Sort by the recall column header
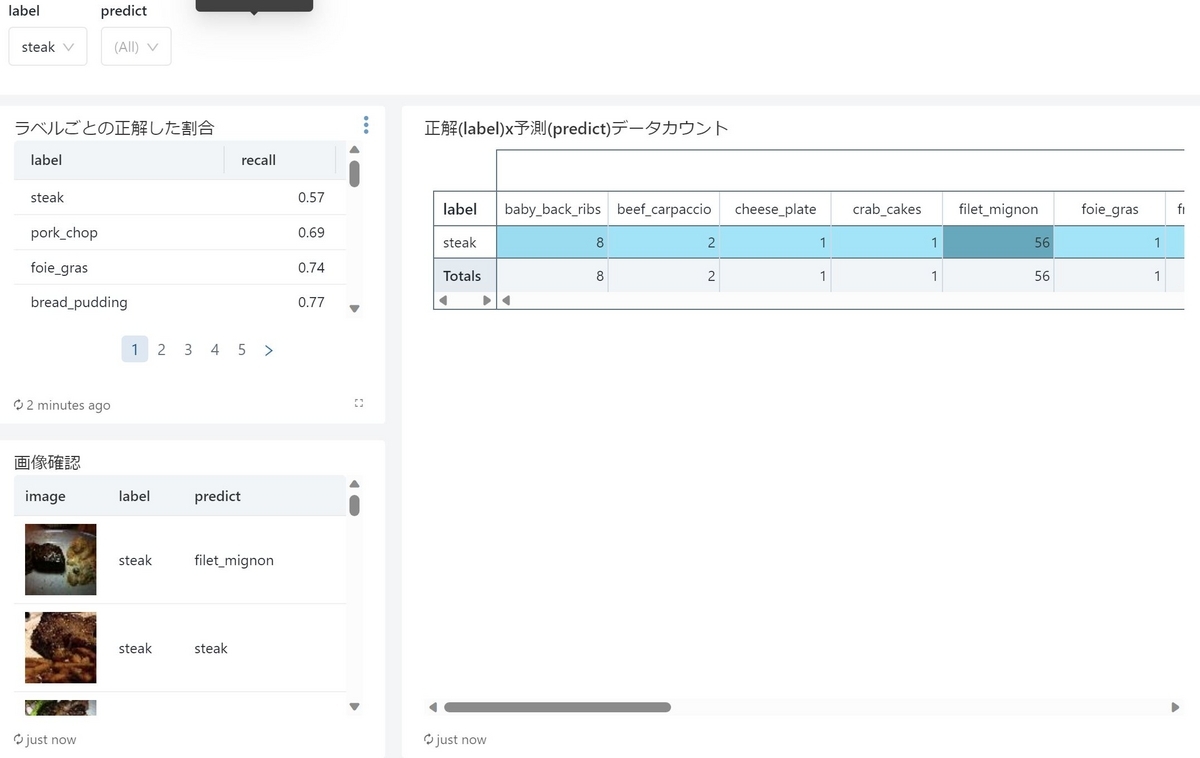 click(x=280, y=160)
